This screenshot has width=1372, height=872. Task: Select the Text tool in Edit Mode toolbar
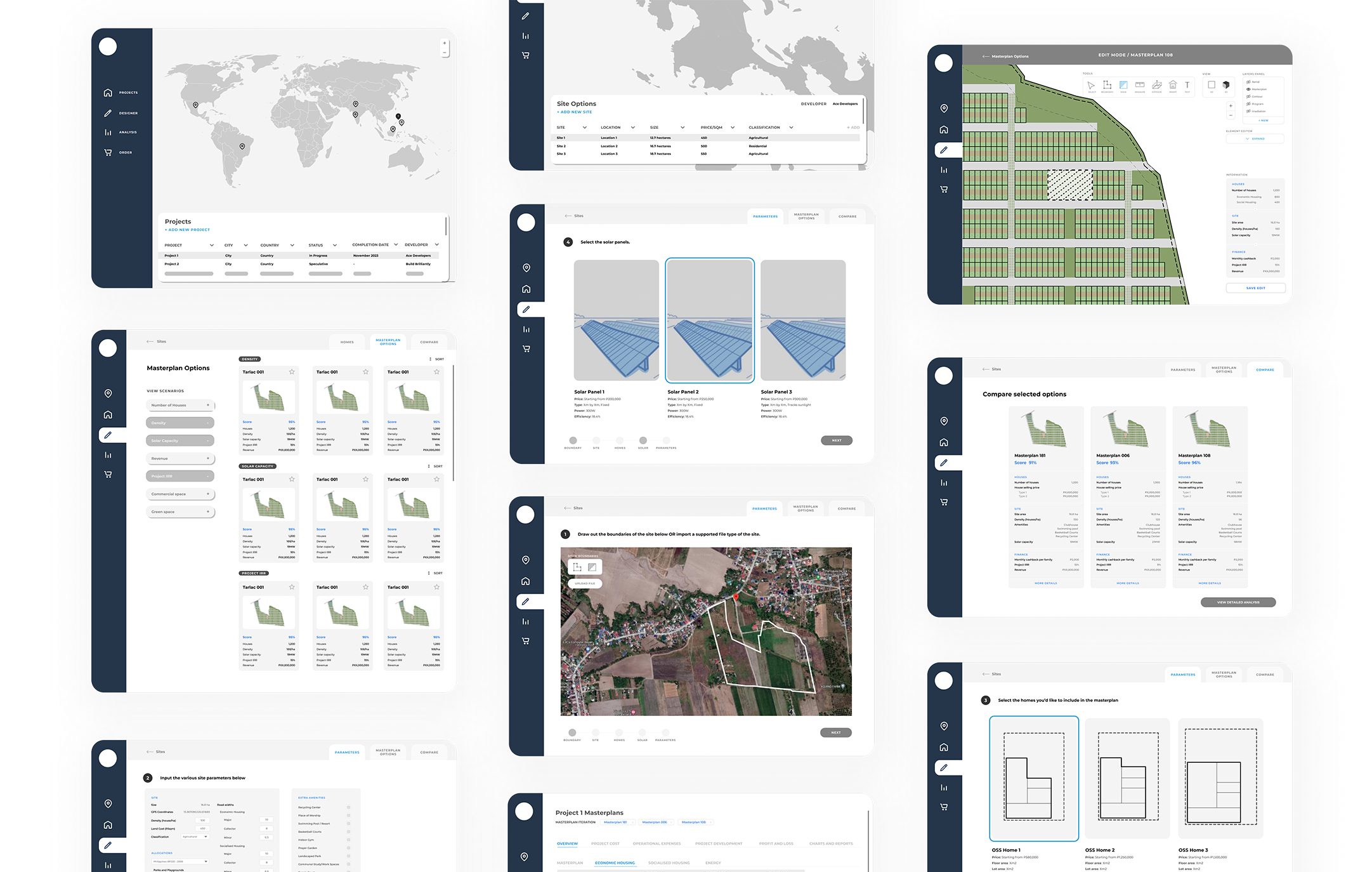(1187, 85)
